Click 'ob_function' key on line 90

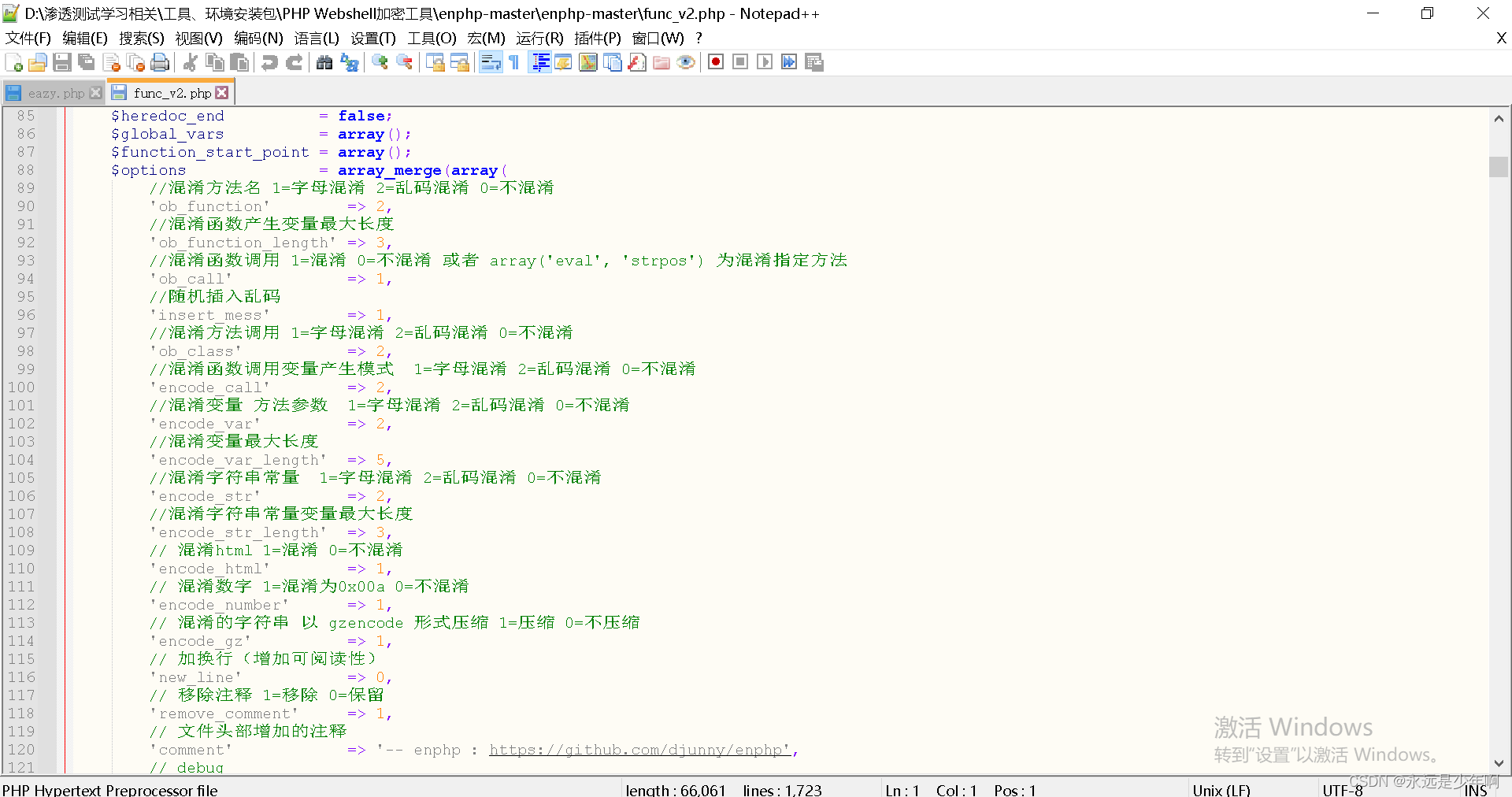209,206
